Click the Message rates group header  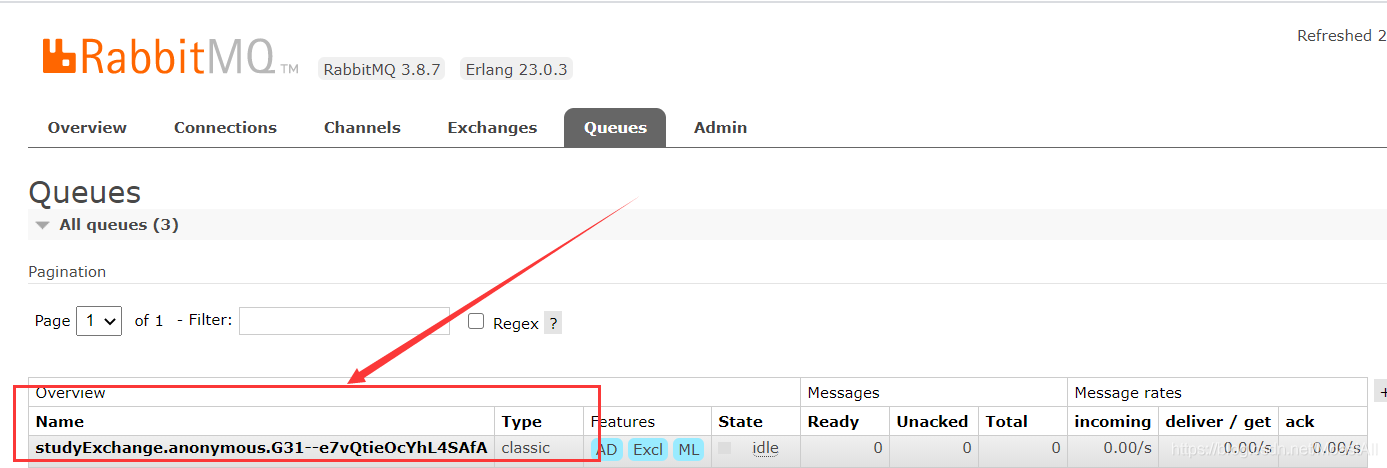coord(1128,393)
